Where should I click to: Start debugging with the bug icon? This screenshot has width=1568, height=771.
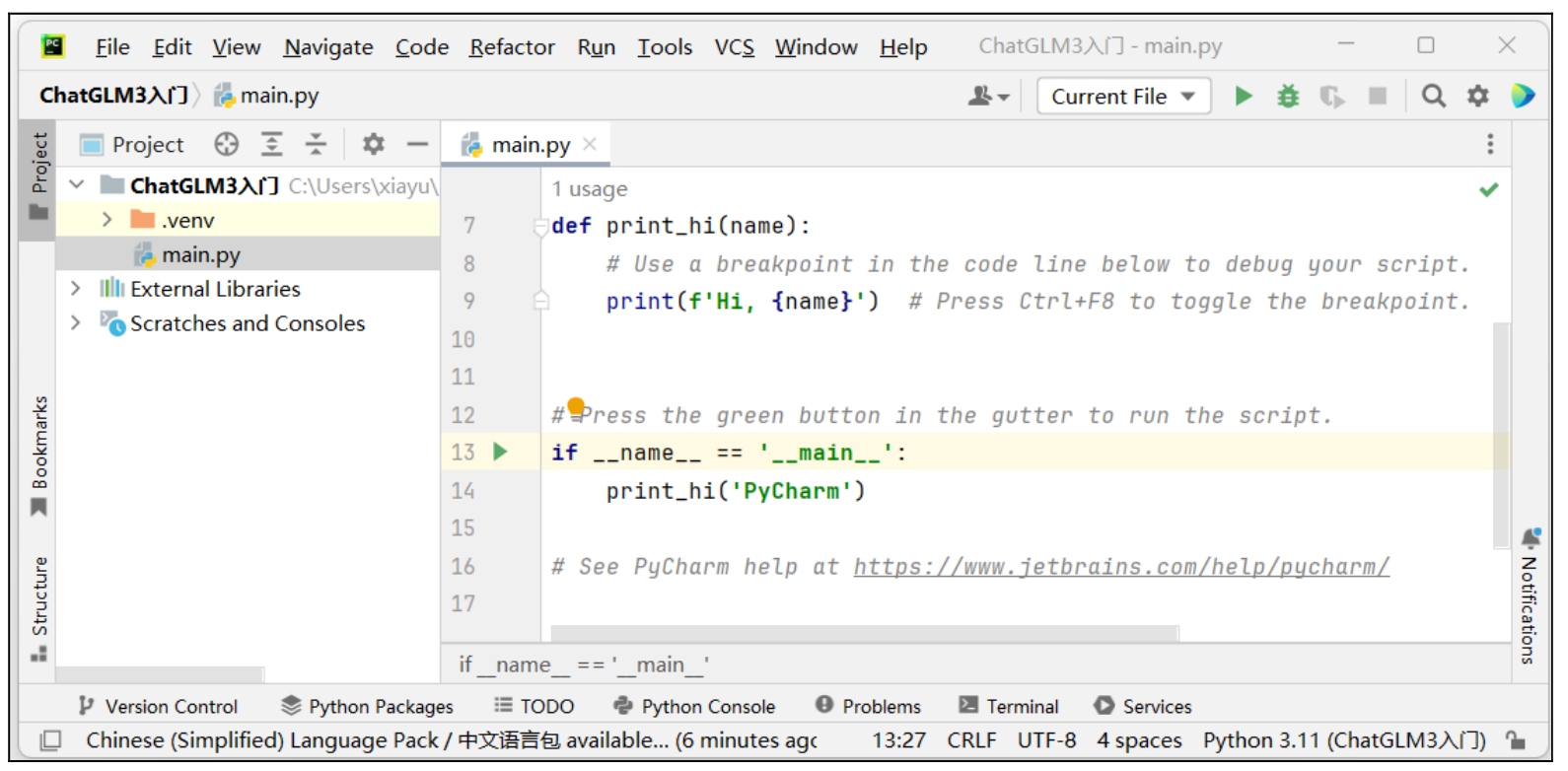pos(1288,96)
